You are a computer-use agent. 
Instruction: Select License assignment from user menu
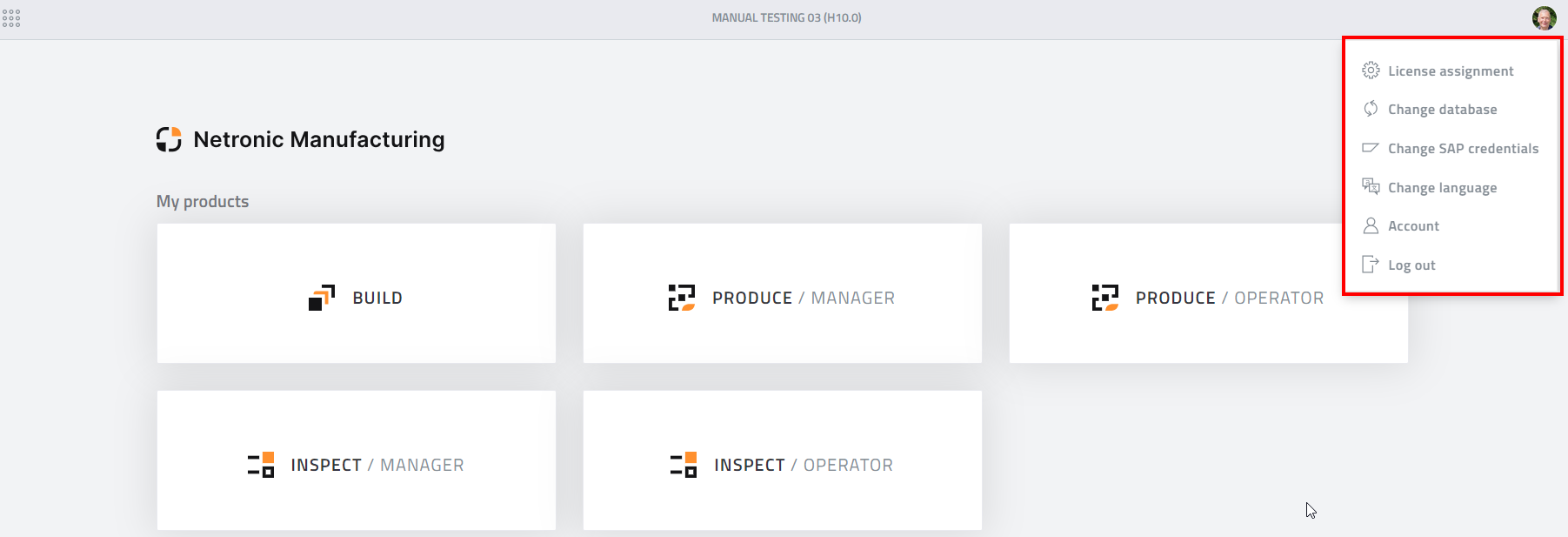click(x=1451, y=70)
